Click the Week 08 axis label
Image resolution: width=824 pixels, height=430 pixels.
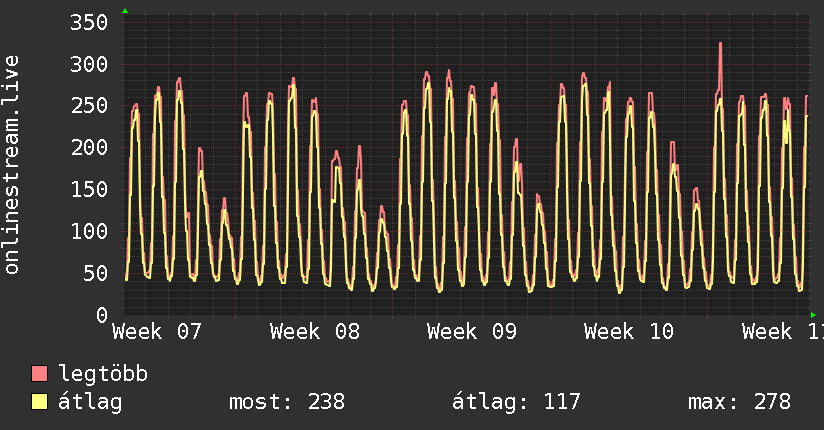(315, 331)
